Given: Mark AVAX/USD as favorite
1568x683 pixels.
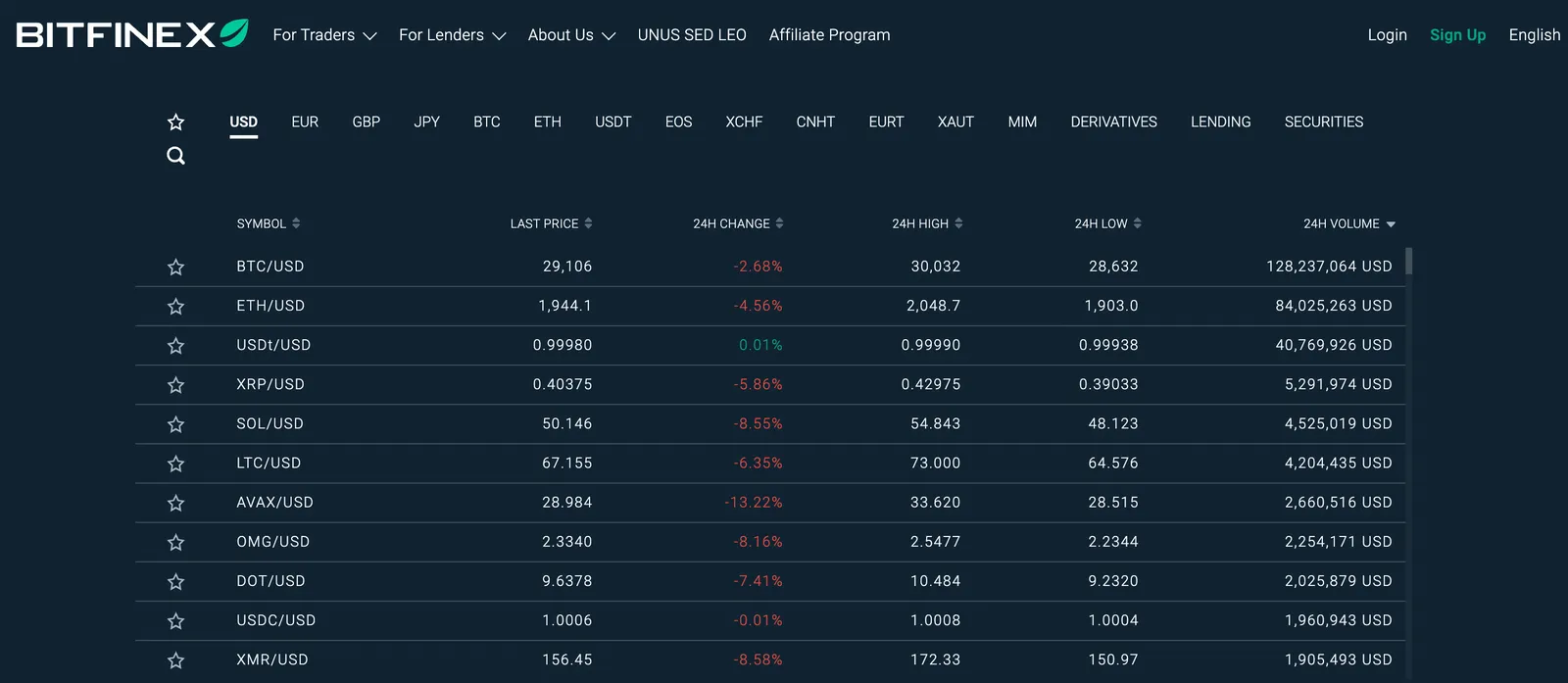Looking at the screenshot, I should pyautogui.click(x=175, y=503).
